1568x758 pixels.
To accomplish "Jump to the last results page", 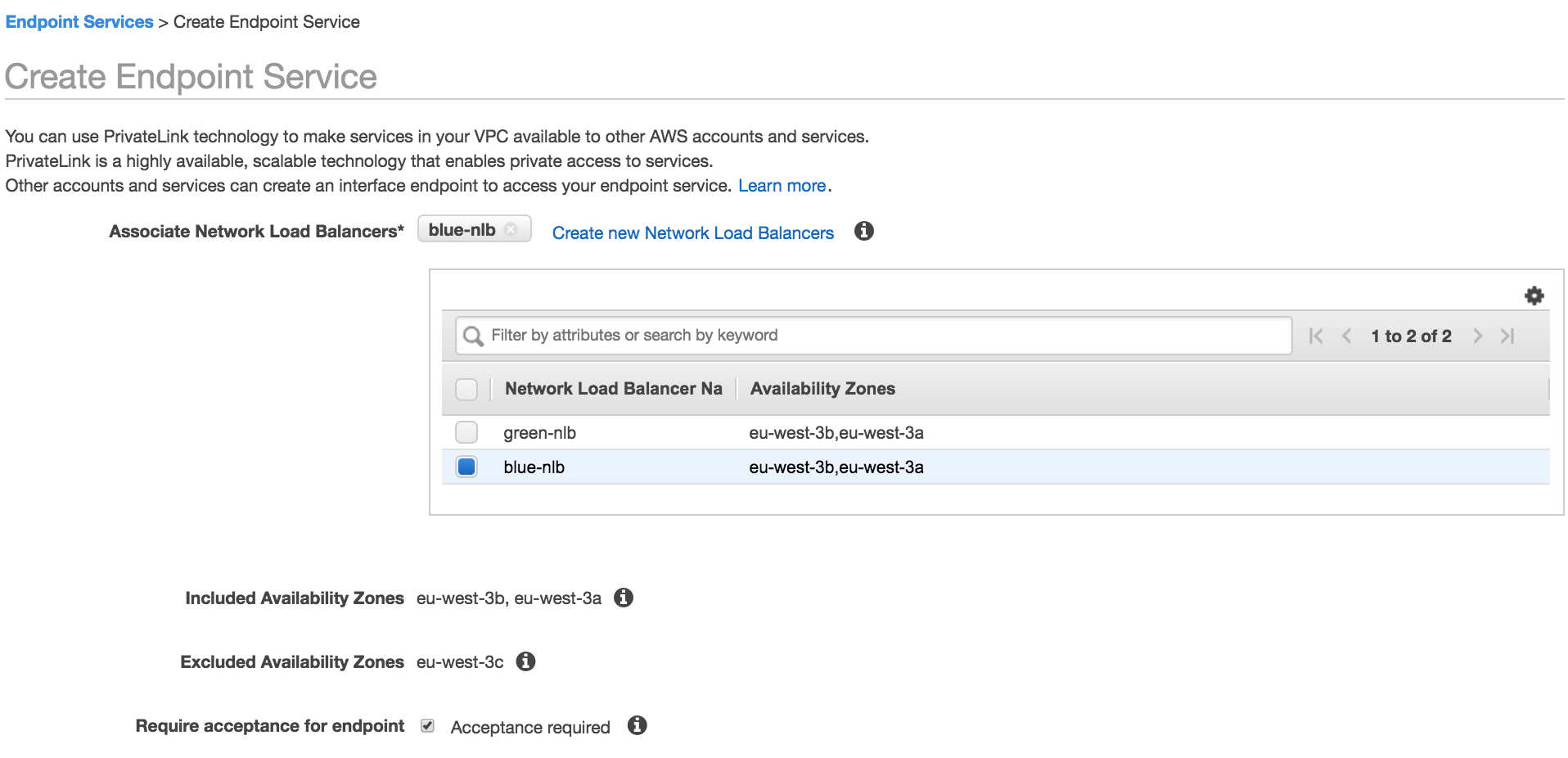I will pos(1507,336).
